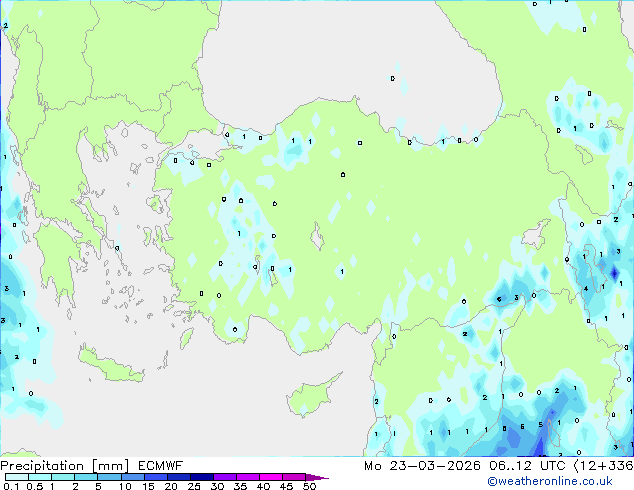The height and width of the screenshot is (490, 634).
Task: Pick the legend swatch between 15 and 20
Action: pos(156,477)
